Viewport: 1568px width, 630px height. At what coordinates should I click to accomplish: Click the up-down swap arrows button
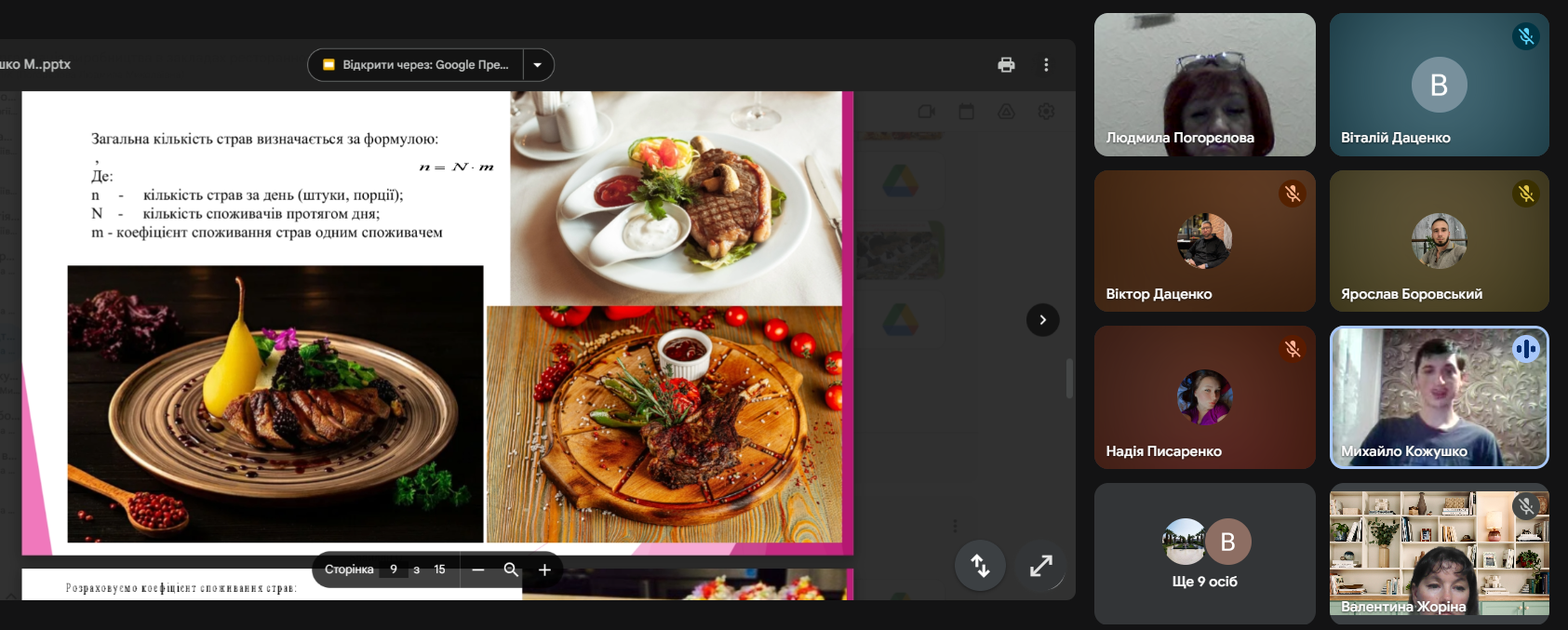[x=980, y=566]
